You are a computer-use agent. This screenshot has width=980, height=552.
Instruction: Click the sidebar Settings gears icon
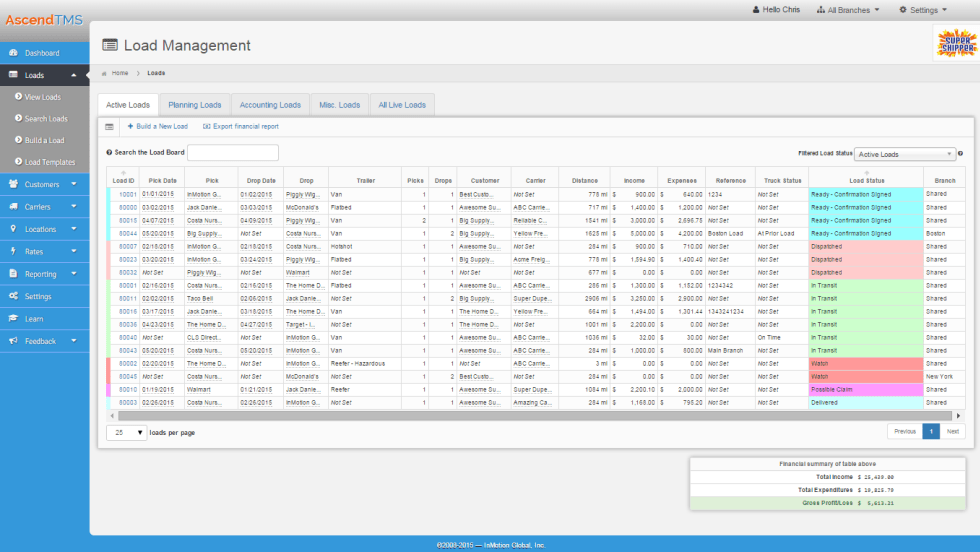coord(13,296)
